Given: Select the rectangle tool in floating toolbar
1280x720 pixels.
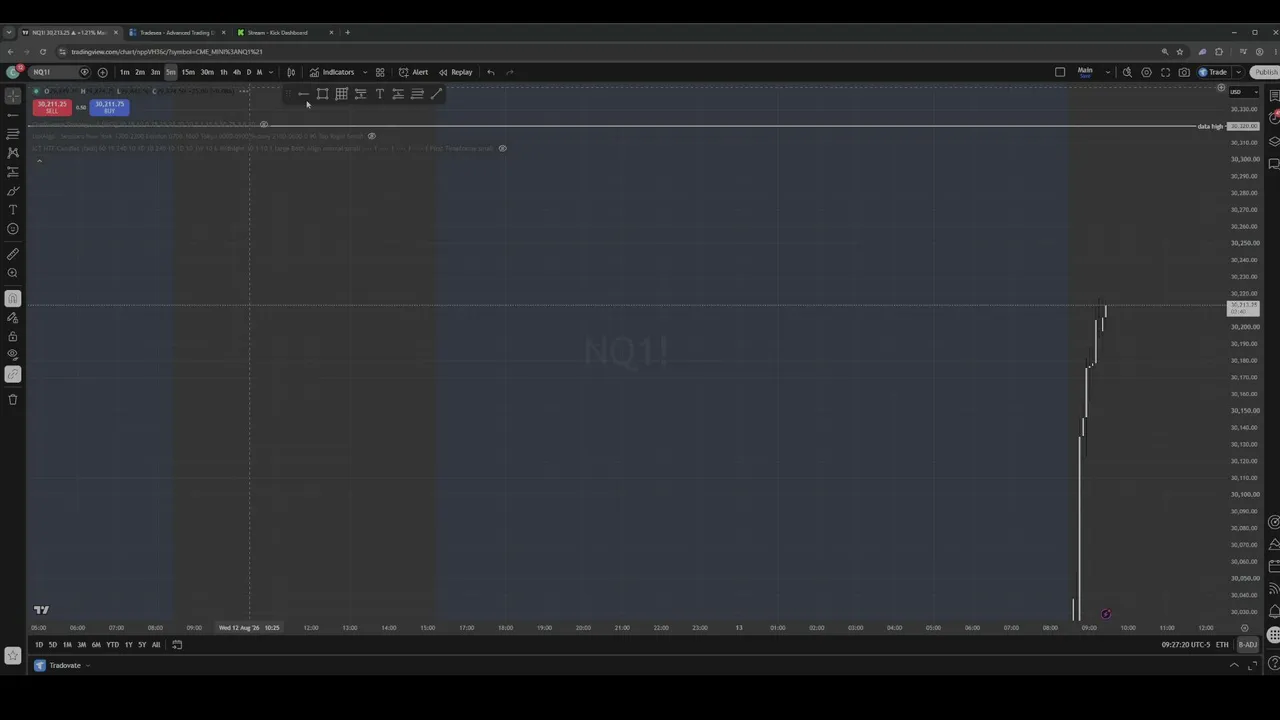Looking at the screenshot, I should click(322, 94).
